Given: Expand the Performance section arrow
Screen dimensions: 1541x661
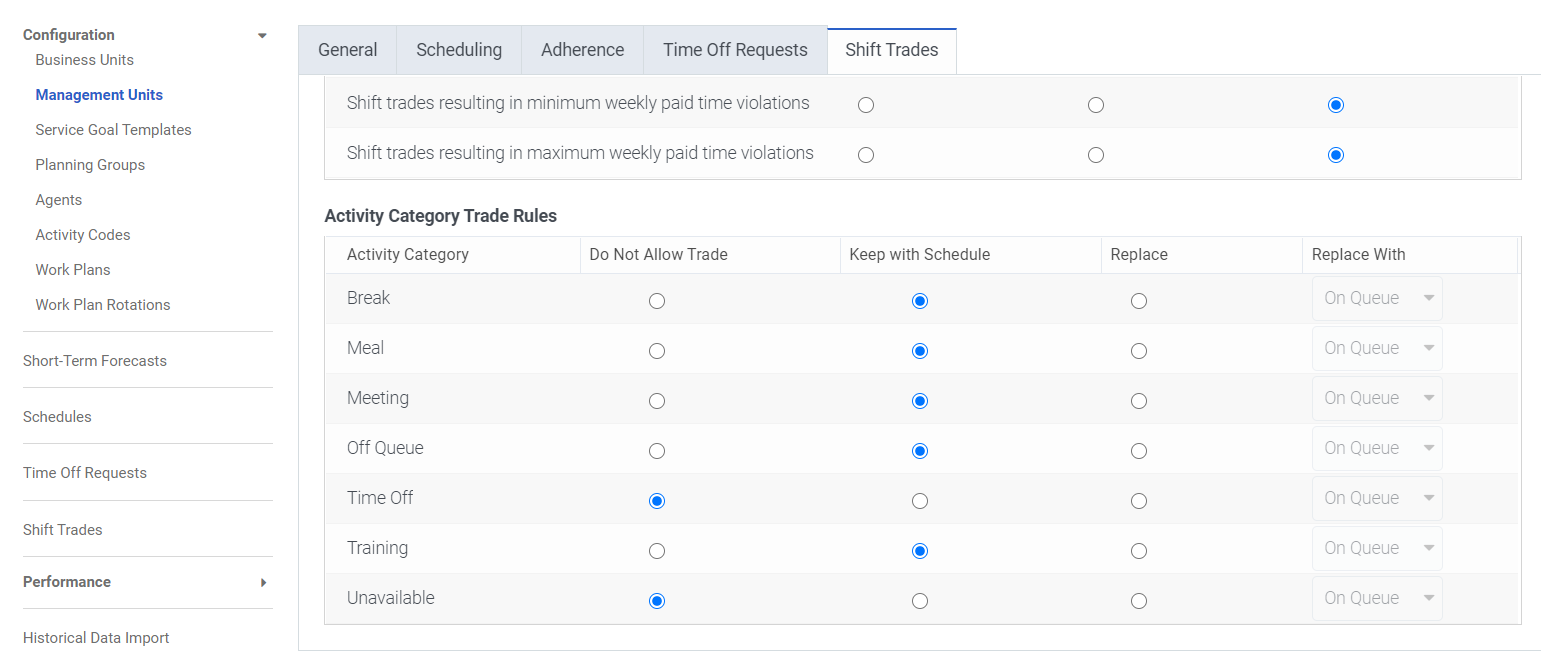Looking at the screenshot, I should click(x=263, y=582).
